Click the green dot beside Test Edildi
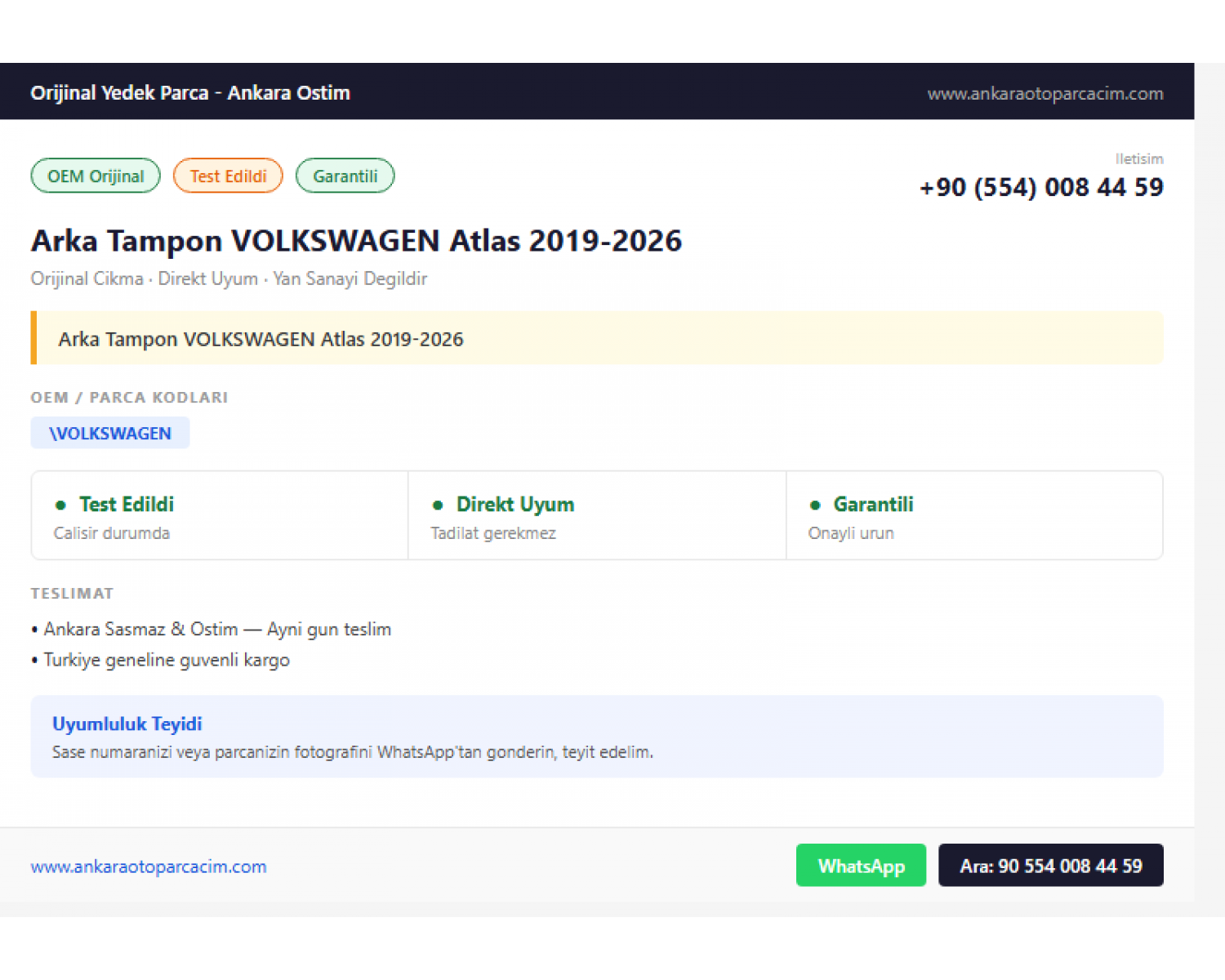This screenshot has width=1225, height=980. click(x=60, y=505)
